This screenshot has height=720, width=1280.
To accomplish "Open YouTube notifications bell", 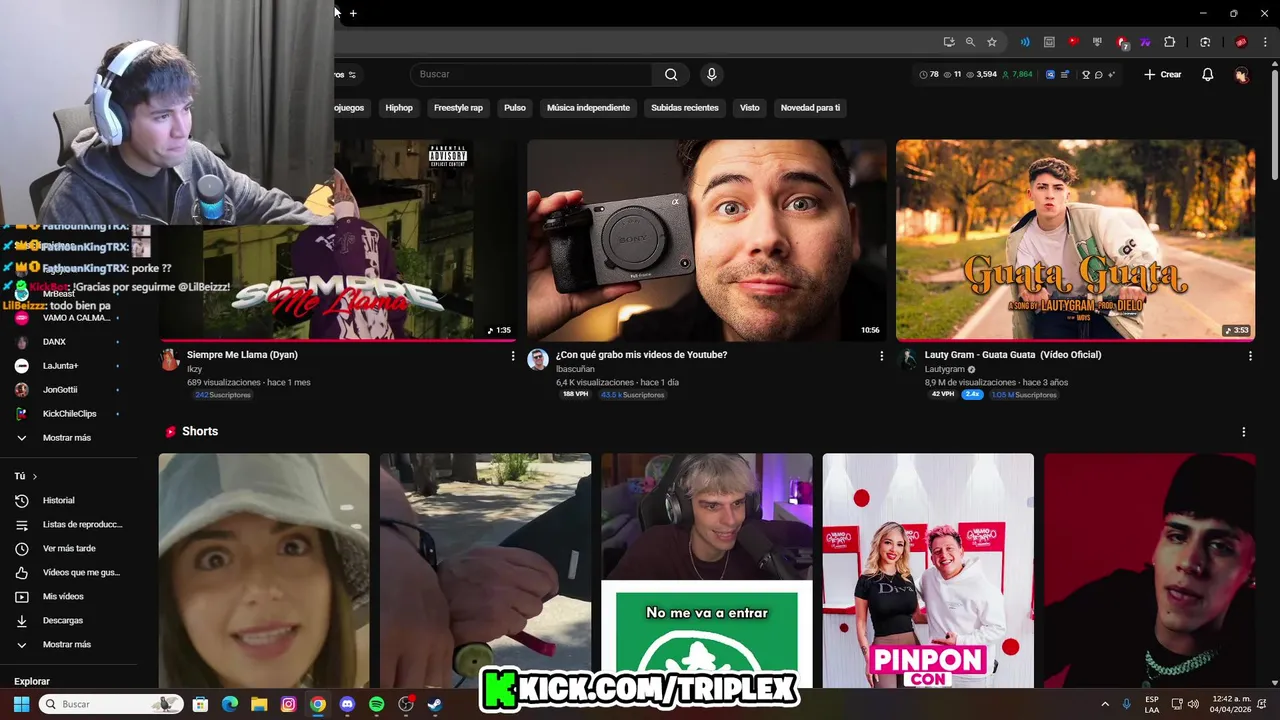I will 1207,74.
